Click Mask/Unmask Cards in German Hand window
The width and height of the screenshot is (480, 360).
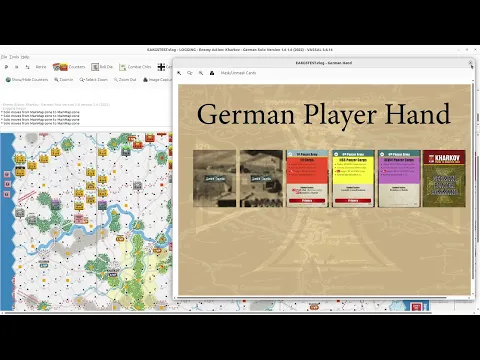tap(238, 73)
